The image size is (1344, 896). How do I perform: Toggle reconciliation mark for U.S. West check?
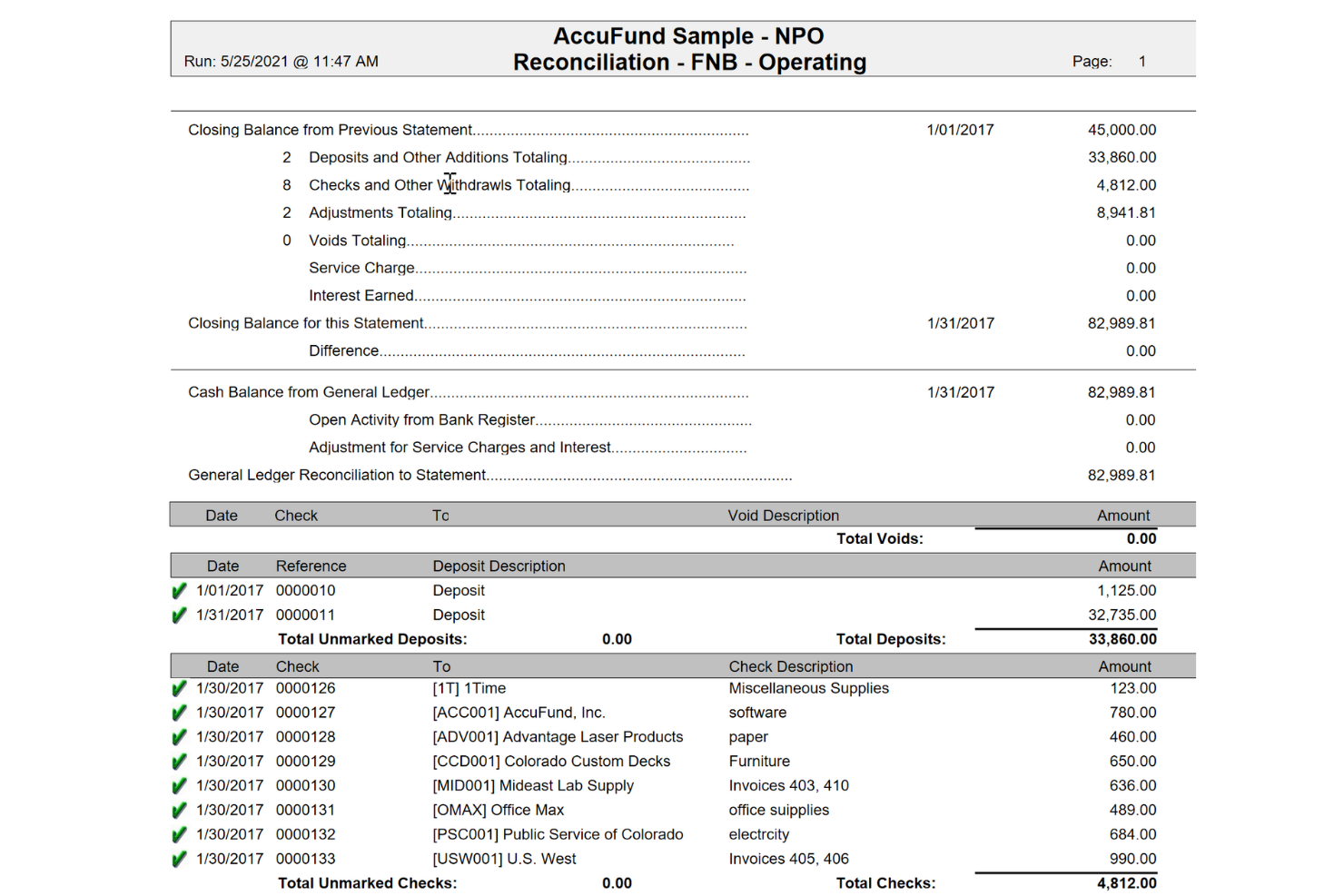pos(179,859)
